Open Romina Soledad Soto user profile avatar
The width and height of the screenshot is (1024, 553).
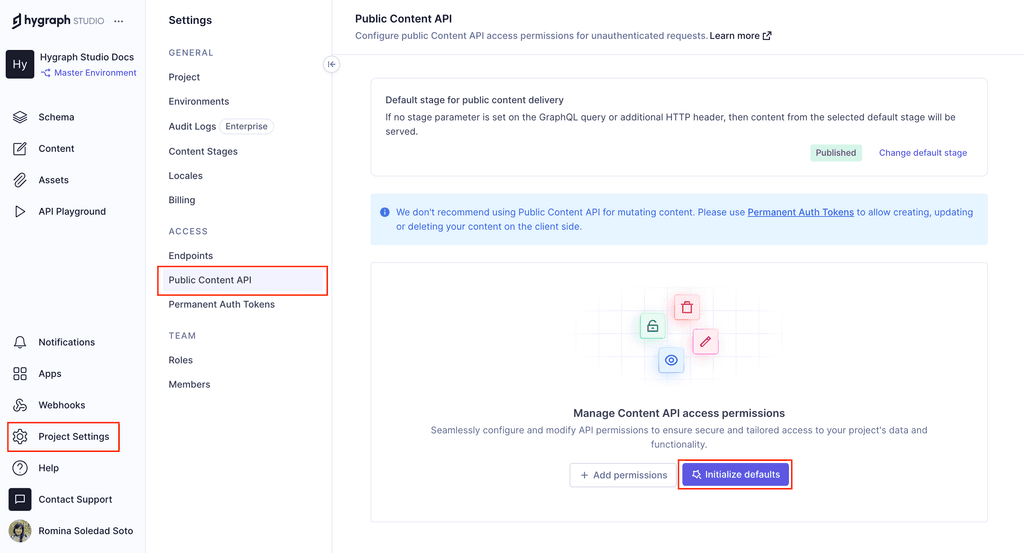20,531
